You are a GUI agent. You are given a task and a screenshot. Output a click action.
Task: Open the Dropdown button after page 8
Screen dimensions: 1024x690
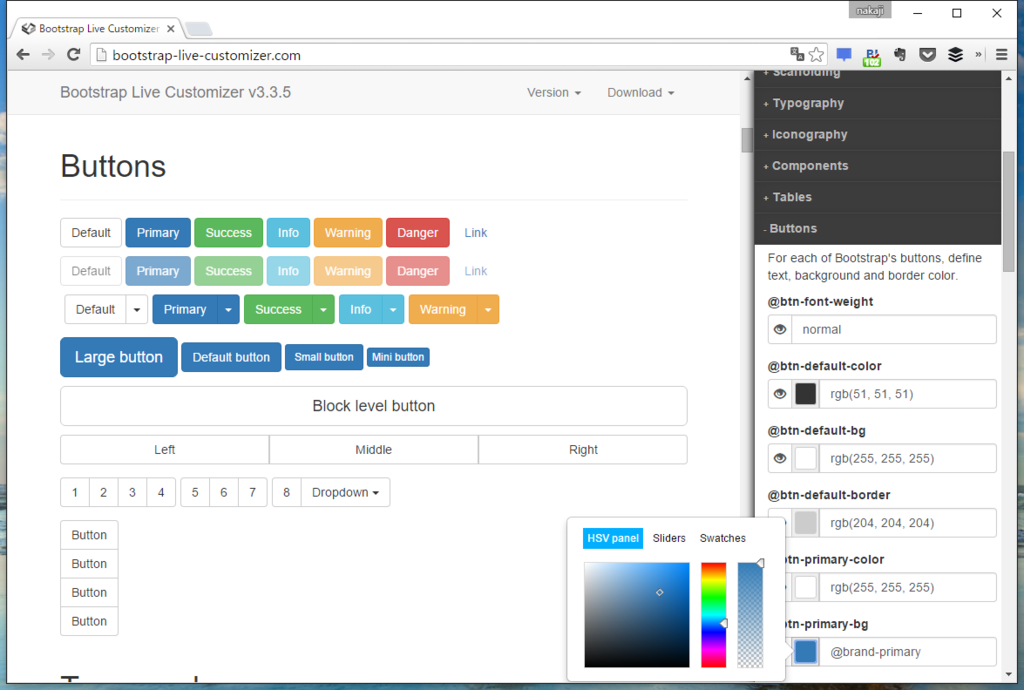pyautogui.click(x=345, y=493)
